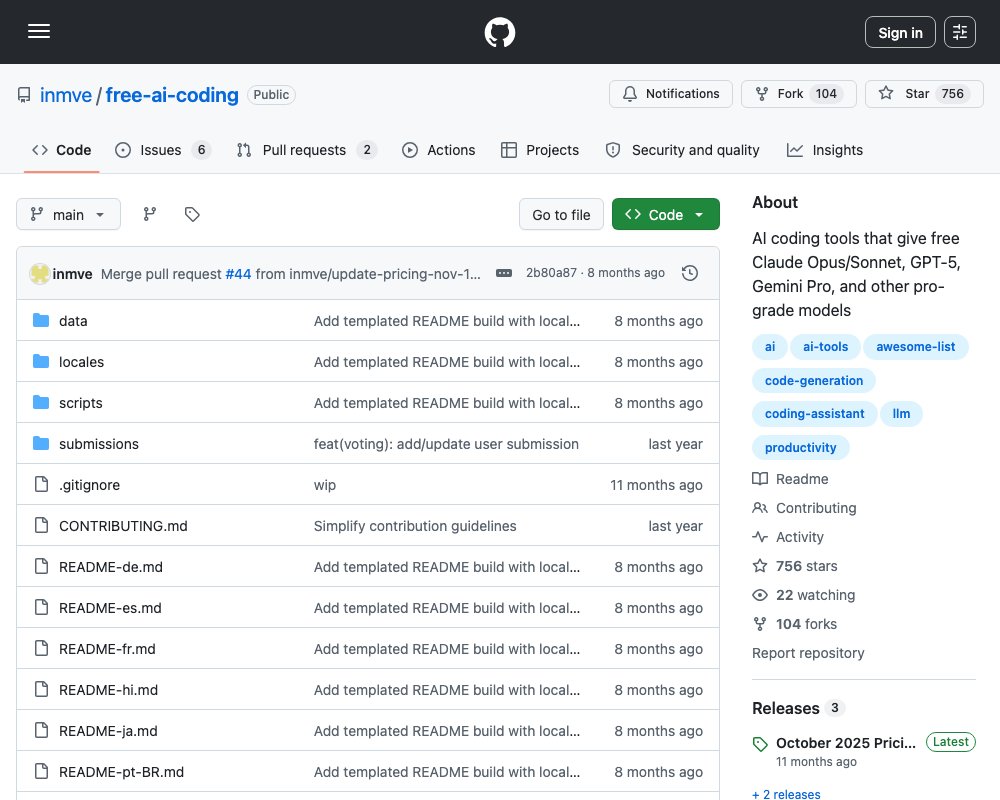1000x800 pixels.
Task: Open the 'wip' commit message
Action: [325, 485]
